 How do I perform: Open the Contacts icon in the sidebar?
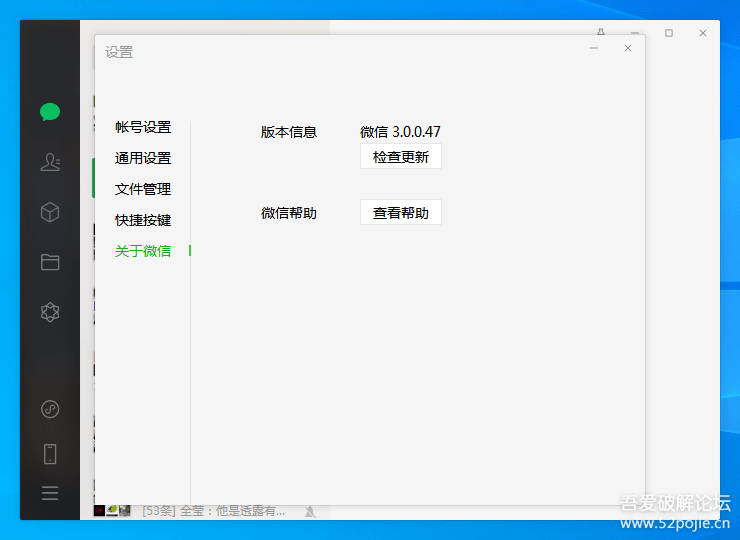[50, 162]
